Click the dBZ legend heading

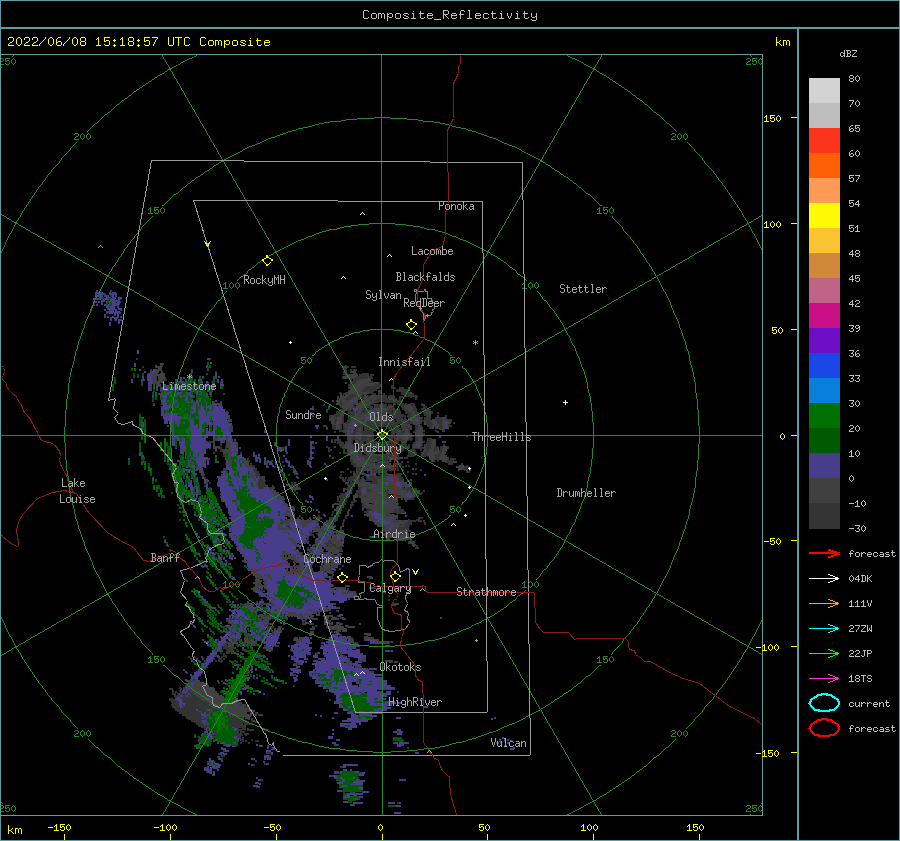pyautogui.click(x=848, y=53)
